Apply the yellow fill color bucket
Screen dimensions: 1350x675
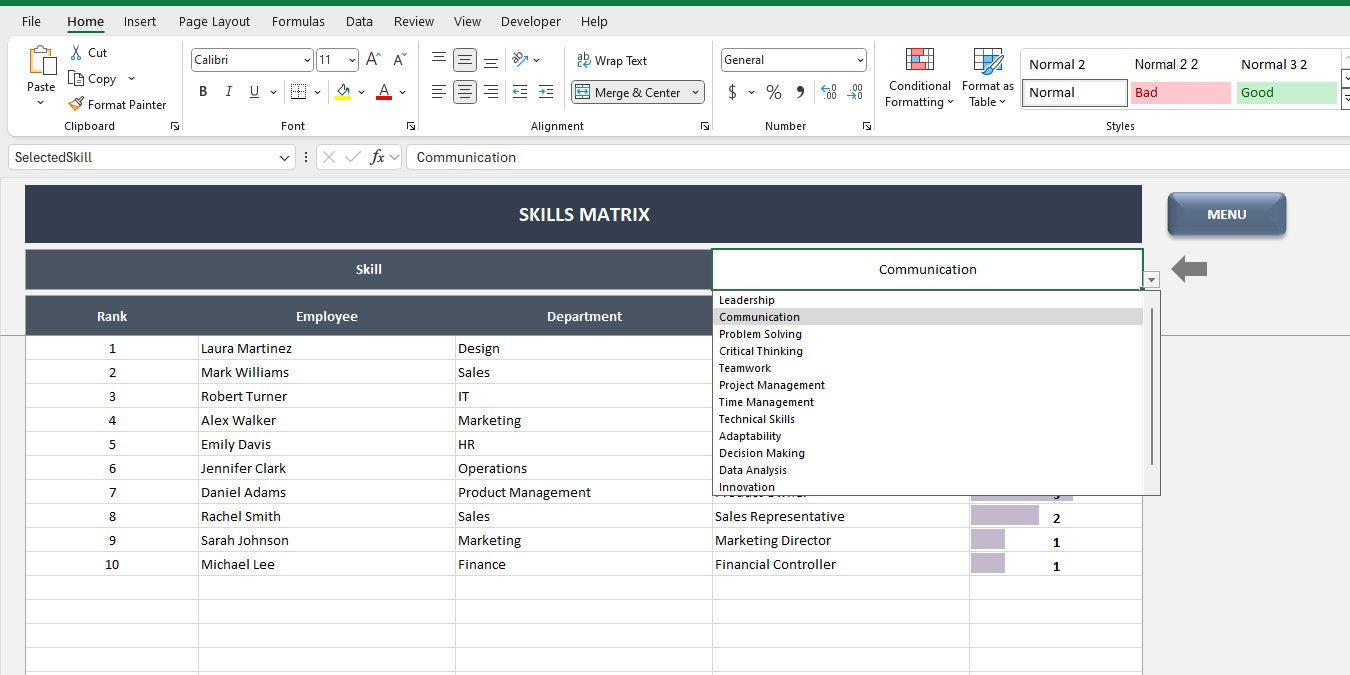[x=343, y=92]
